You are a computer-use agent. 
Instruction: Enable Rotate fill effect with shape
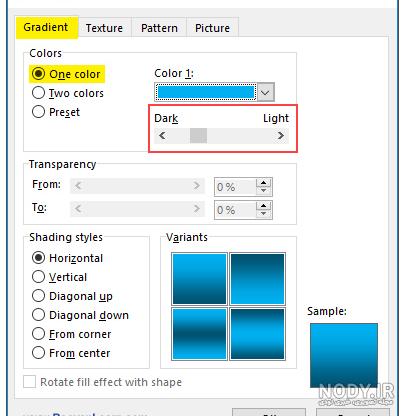[x=29, y=382]
